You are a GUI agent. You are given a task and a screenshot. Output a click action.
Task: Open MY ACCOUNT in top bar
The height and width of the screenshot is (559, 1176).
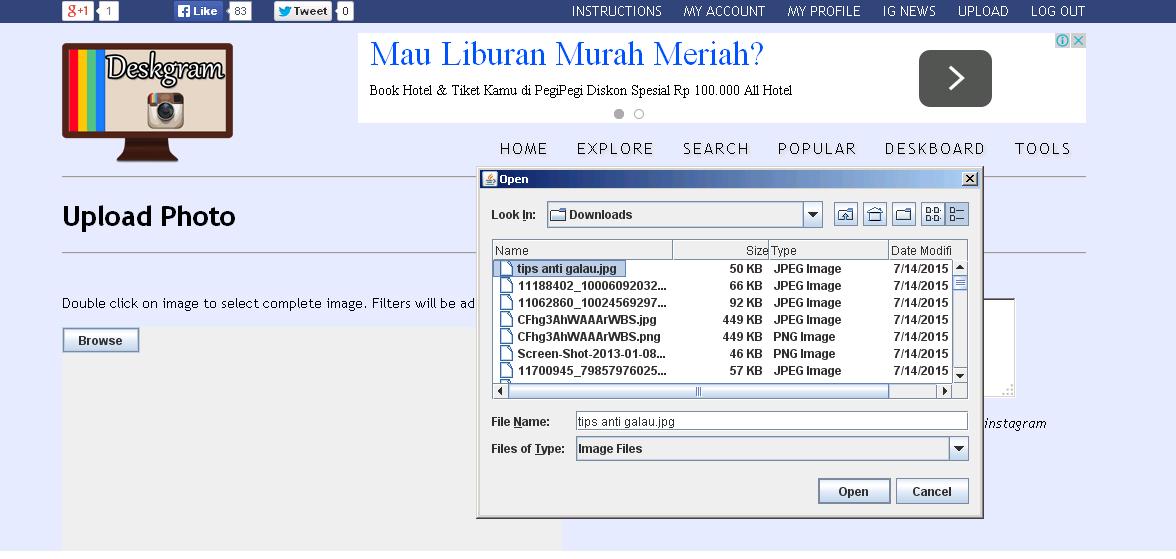[x=724, y=11]
